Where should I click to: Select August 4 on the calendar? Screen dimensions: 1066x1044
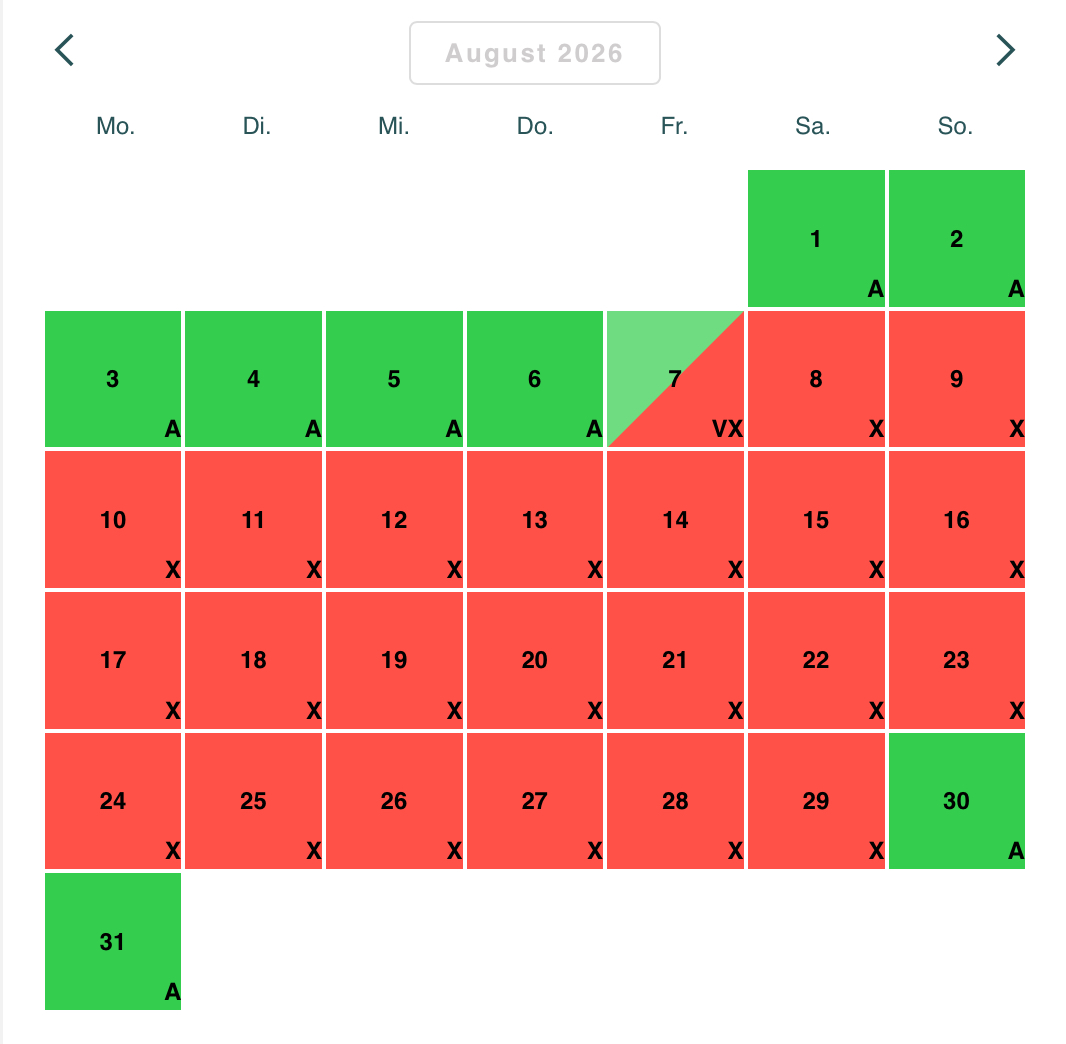click(254, 379)
